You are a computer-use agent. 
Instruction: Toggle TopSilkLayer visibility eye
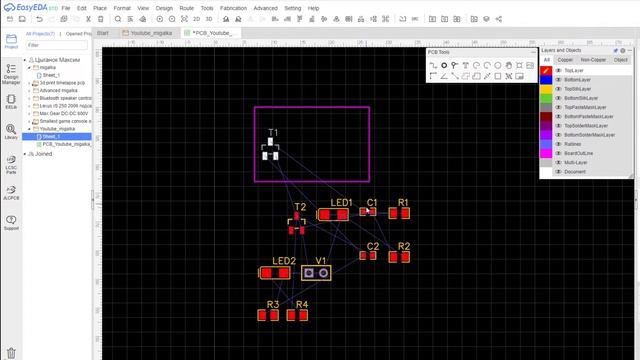(558, 89)
